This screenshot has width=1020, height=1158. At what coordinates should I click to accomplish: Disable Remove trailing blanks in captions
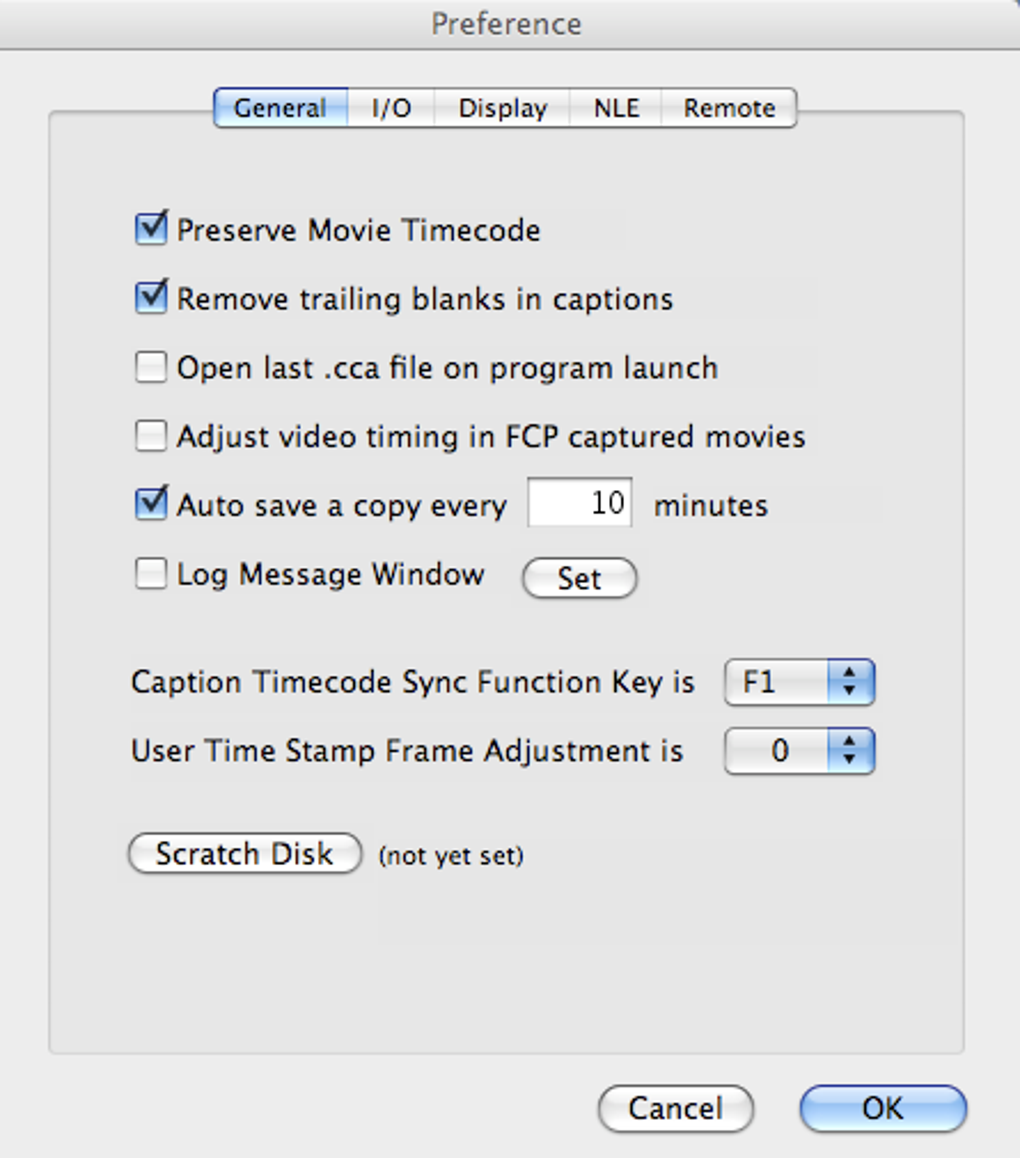[x=151, y=298]
